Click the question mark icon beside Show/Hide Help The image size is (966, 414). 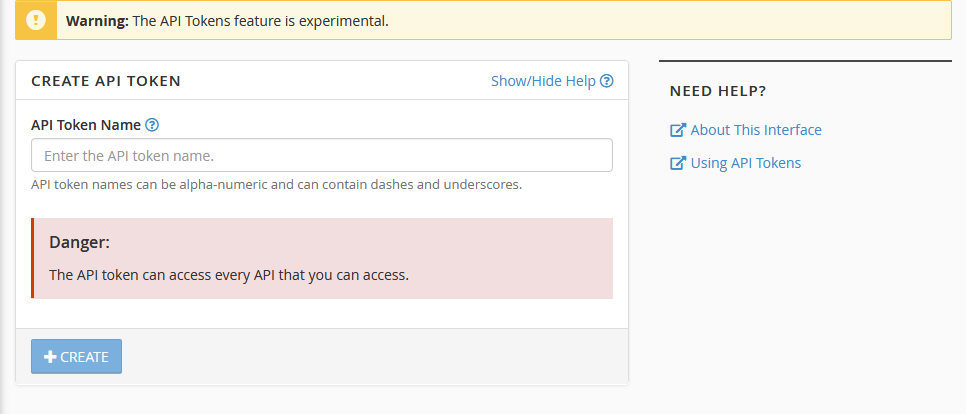click(x=606, y=81)
